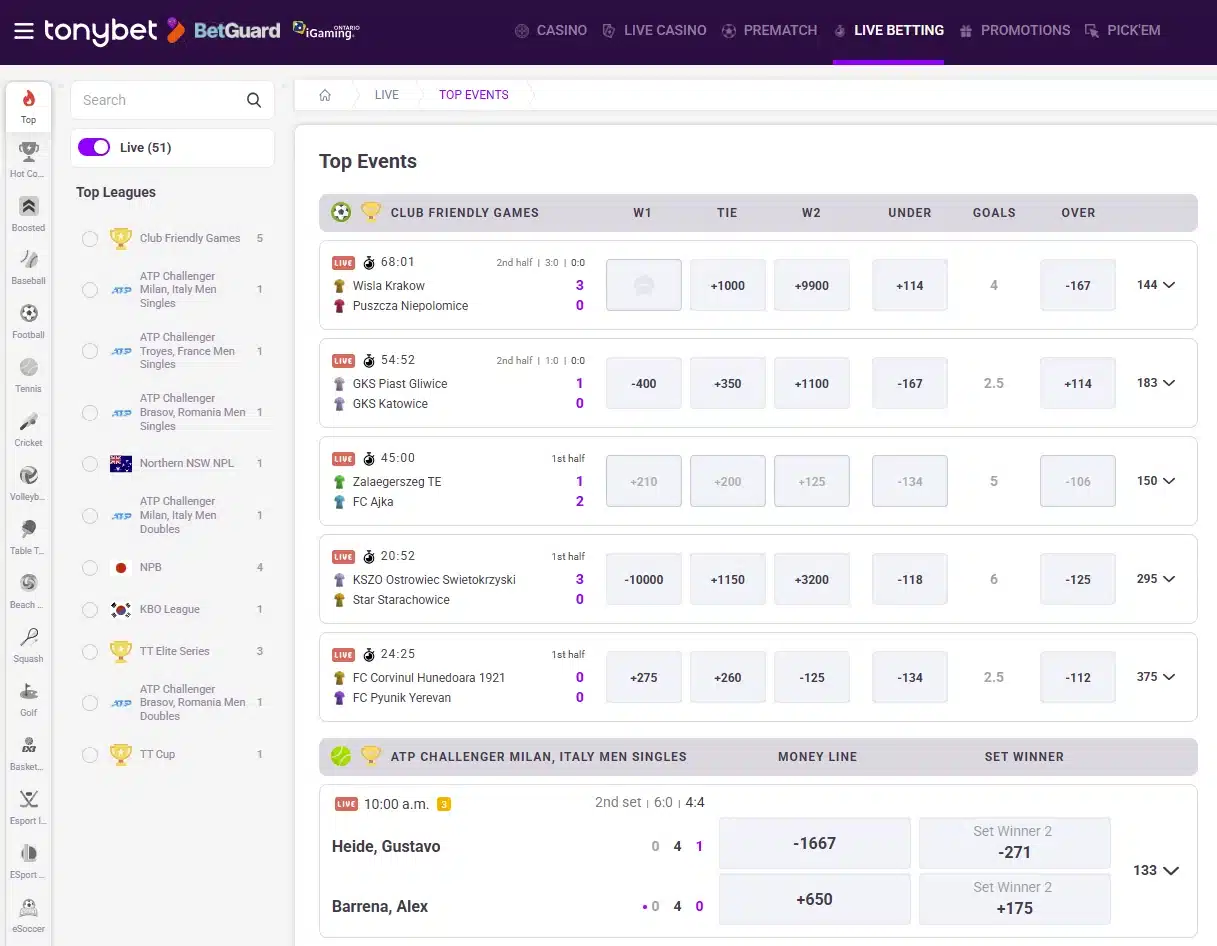Click the search magnifier icon
Image resolution: width=1217 pixels, height=946 pixels.
(253, 100)
